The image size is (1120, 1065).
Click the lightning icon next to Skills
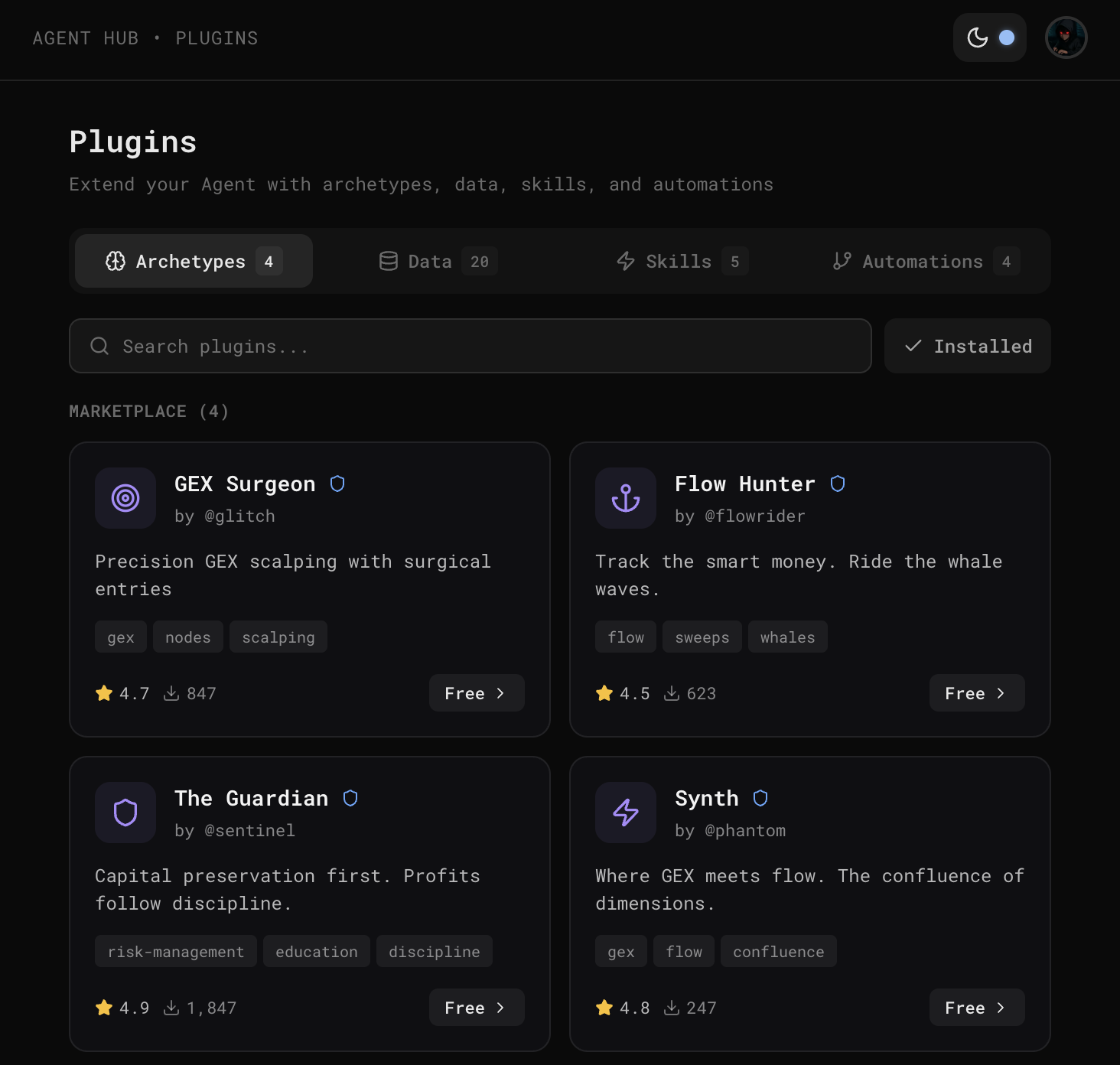tap(625, 261)
